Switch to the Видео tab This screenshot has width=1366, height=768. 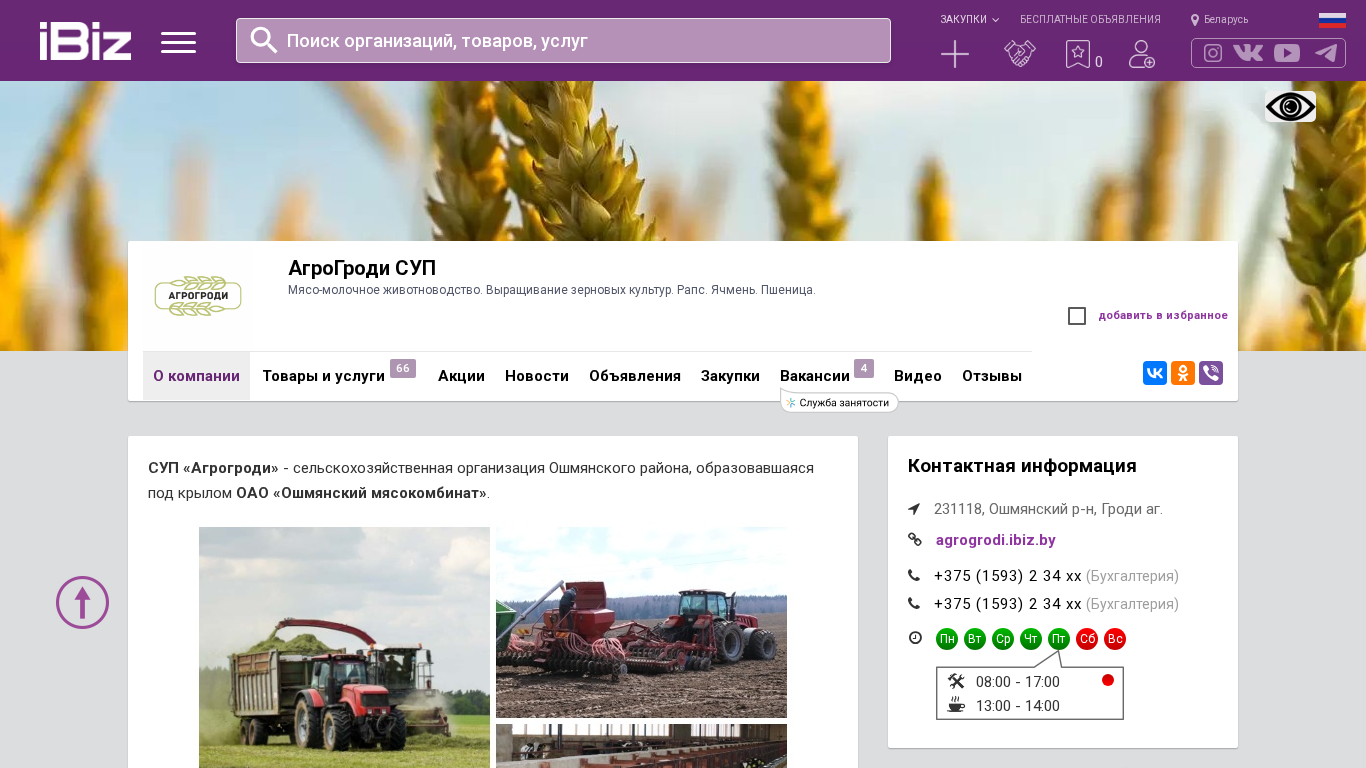pyautogui.click(x=918, y=376)
